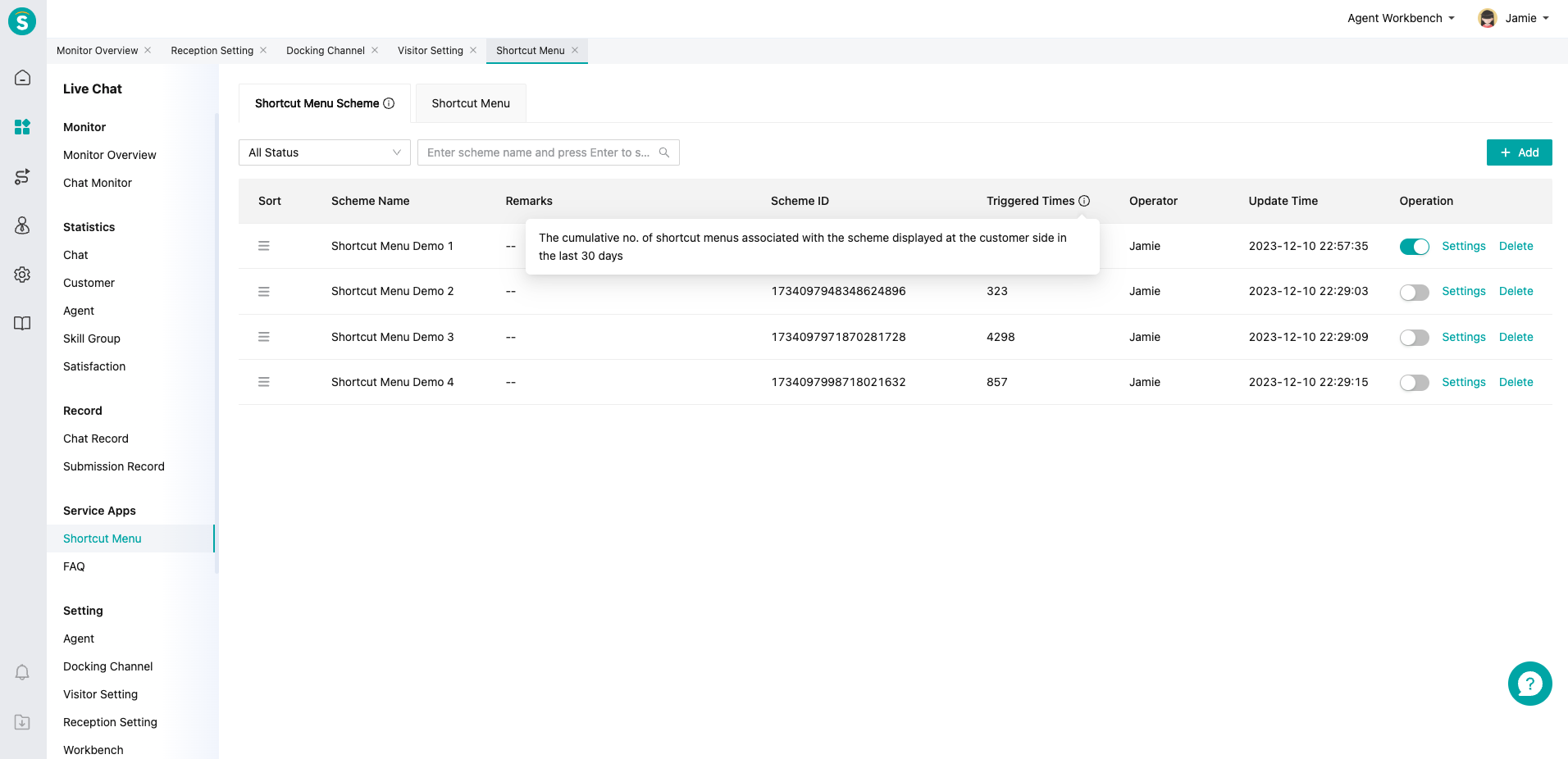
Task: Switch to the Reception Setting tab
Action: click(212, 50)
